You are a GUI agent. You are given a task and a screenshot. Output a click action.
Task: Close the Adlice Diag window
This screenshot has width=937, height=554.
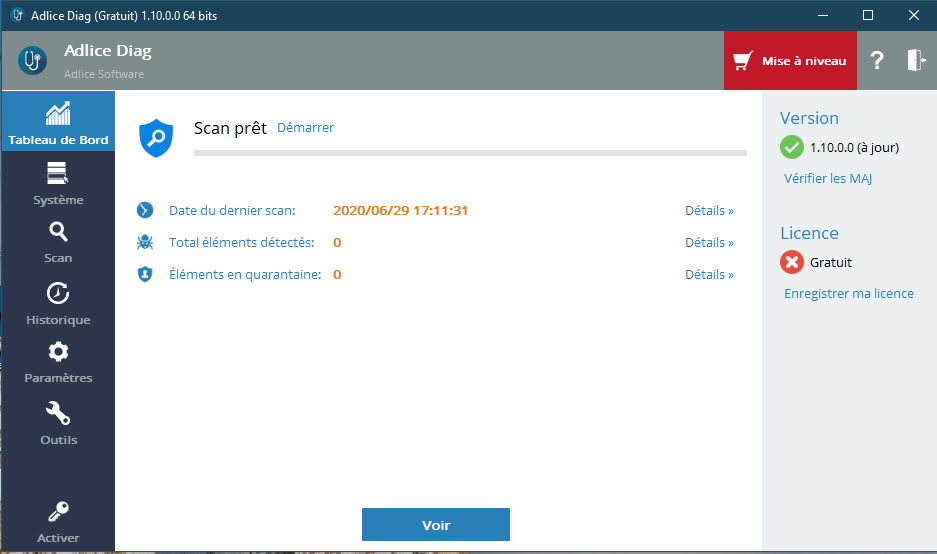click(914, 16)
